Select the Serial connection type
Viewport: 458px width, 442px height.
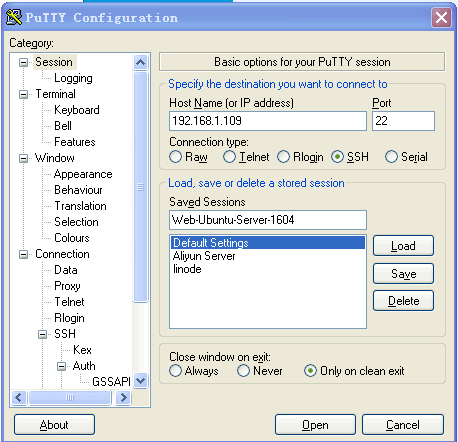tap(391, 157)
